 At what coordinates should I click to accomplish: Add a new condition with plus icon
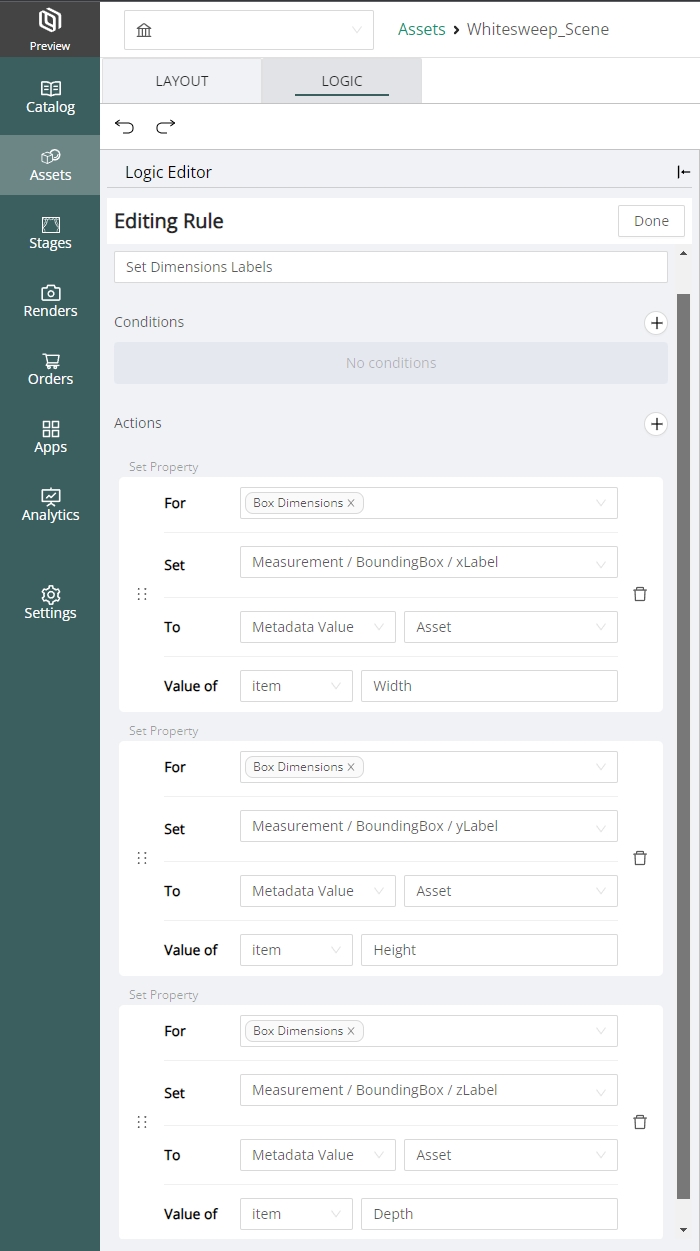click(x=656, y=323)
